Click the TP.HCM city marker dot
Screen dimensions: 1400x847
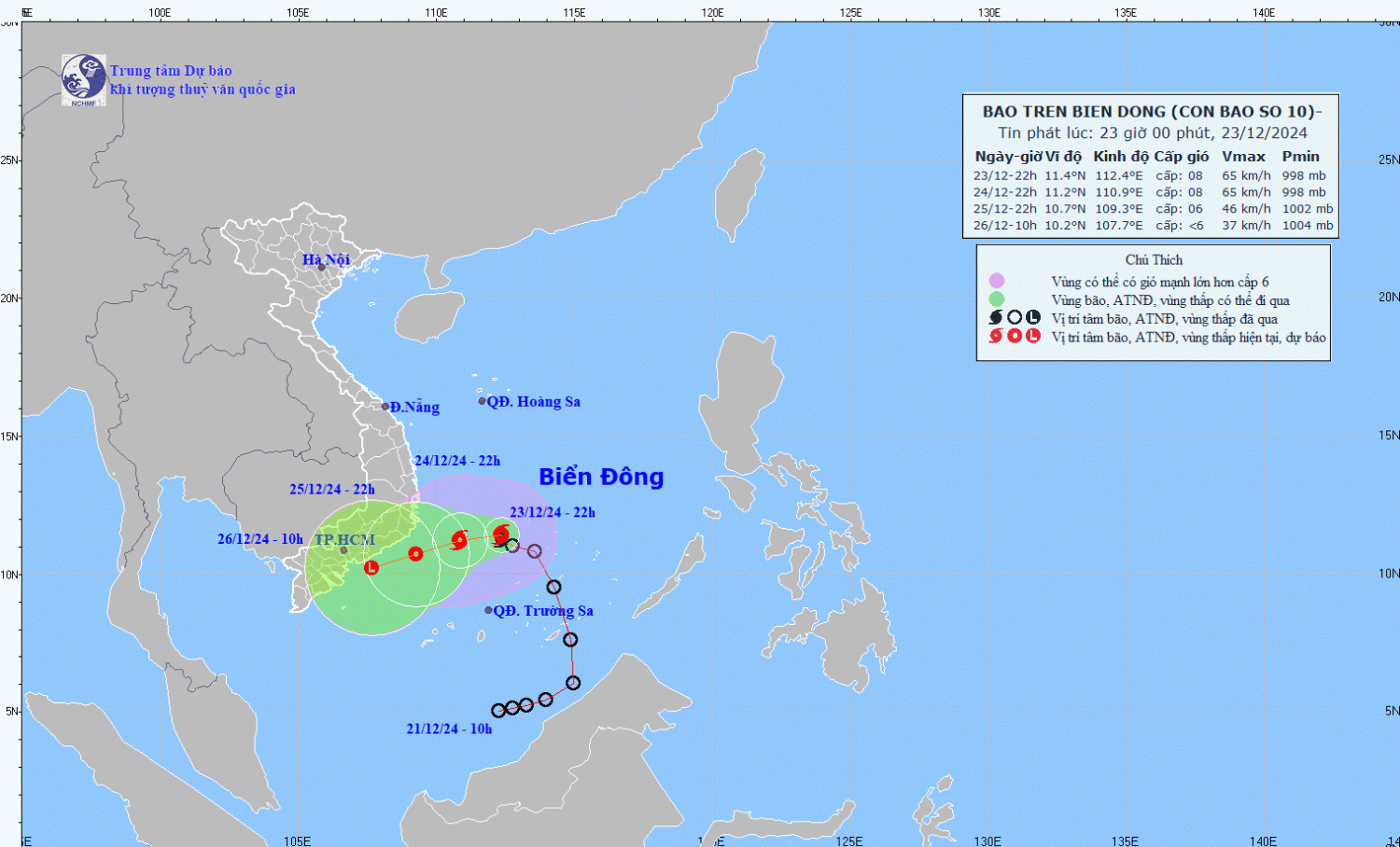point(343,550)
